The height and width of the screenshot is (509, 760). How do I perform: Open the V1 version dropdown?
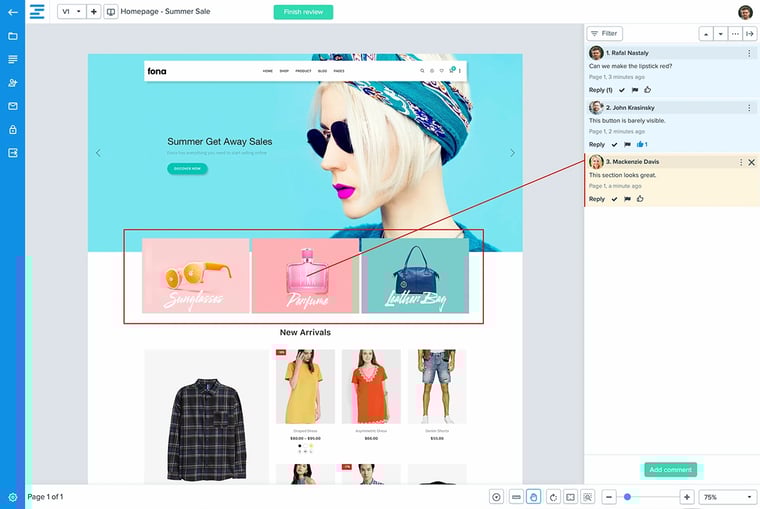71,12
